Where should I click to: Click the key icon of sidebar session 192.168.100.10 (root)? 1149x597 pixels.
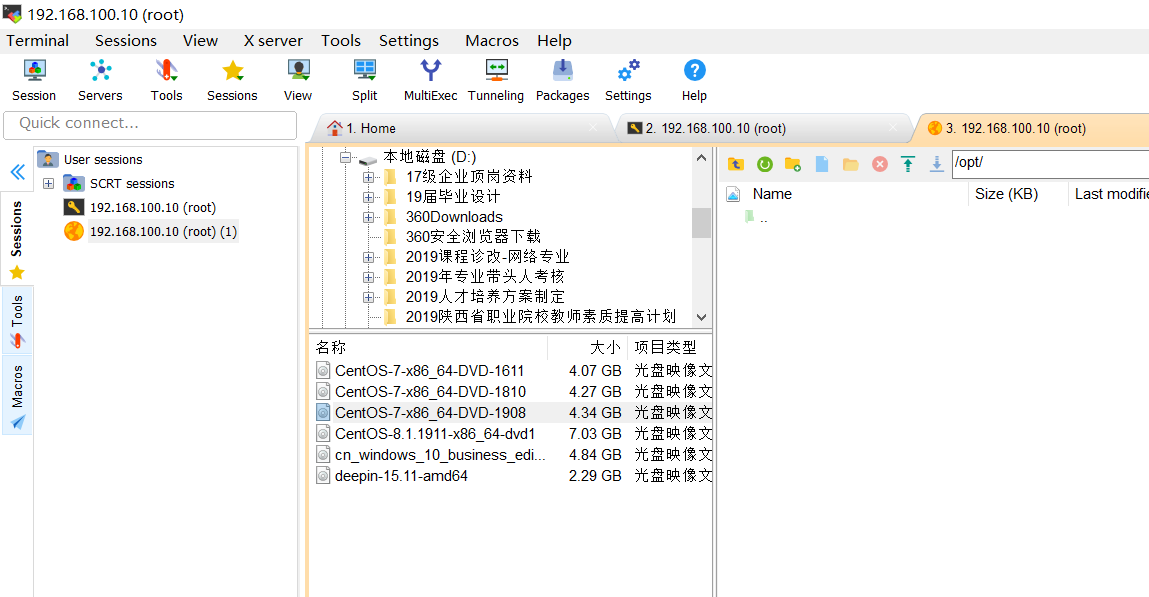(x=73, y=207)
